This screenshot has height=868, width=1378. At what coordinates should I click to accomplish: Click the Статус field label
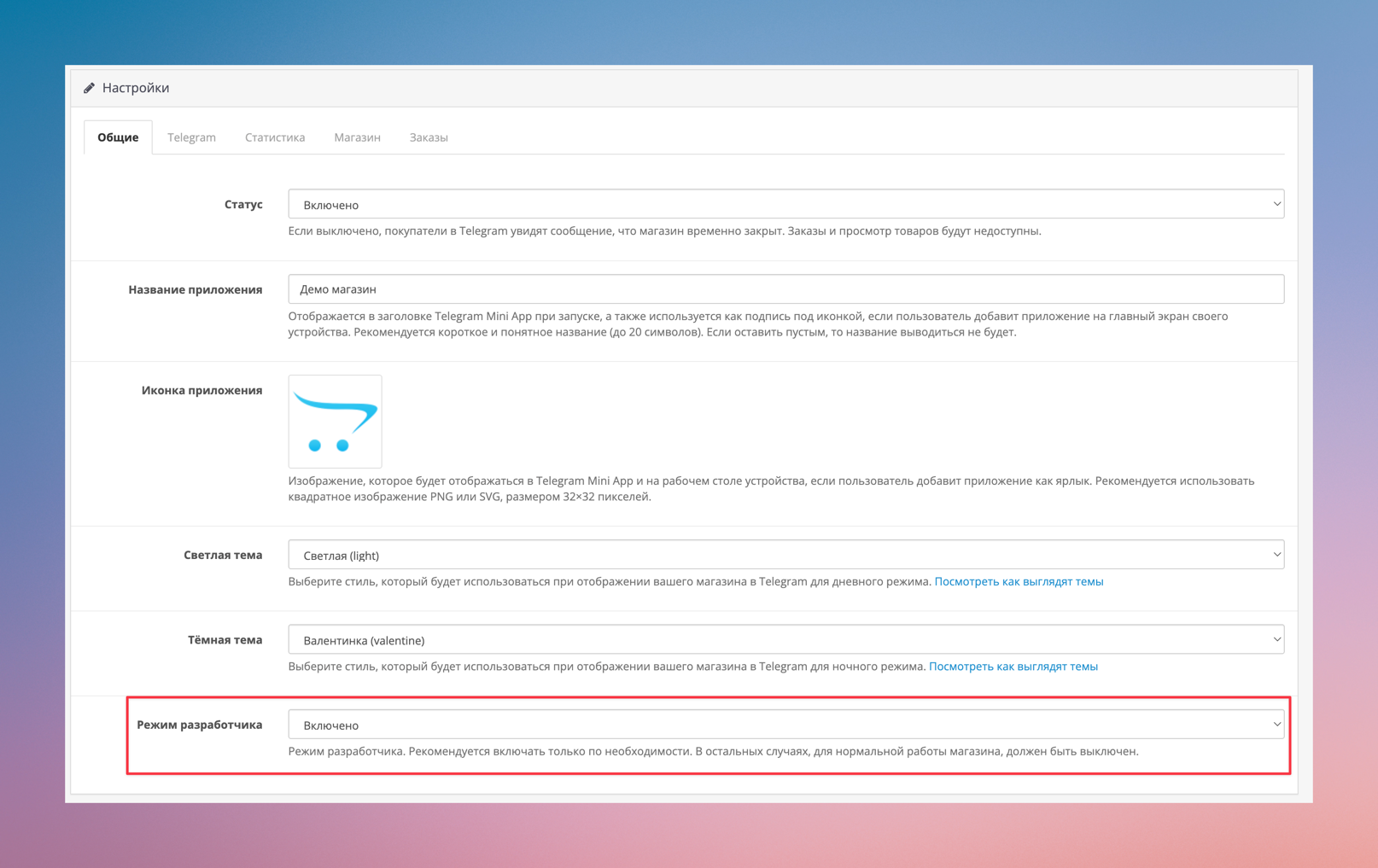243,205
